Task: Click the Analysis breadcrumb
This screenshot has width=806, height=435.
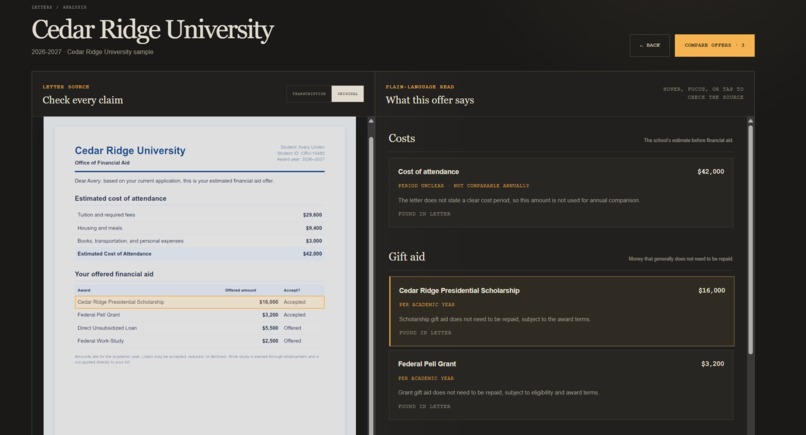Action: (75, 7)
